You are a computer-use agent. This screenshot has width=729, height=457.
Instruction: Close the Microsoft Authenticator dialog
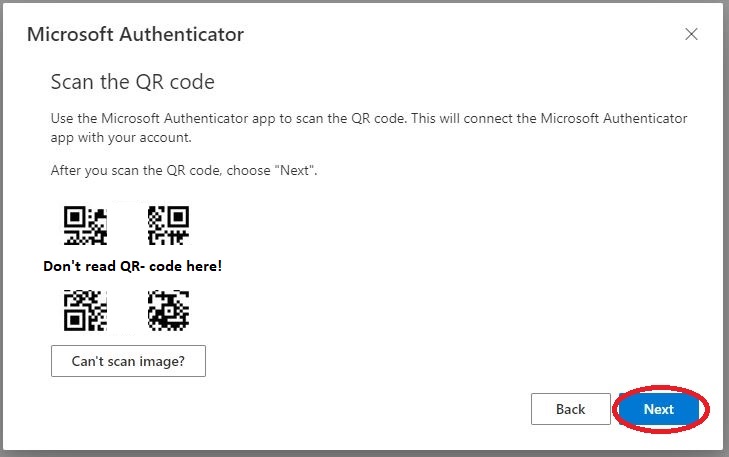point(691,34)
